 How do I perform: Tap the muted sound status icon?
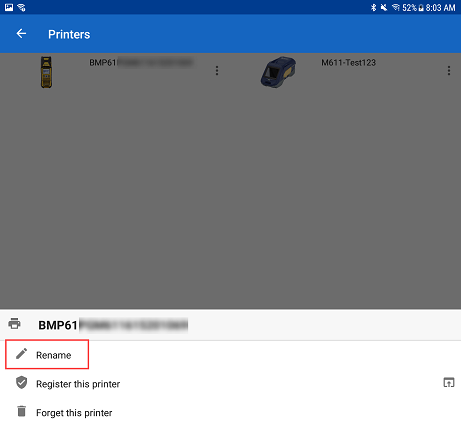pyautogui.click(x=384, y=7)
